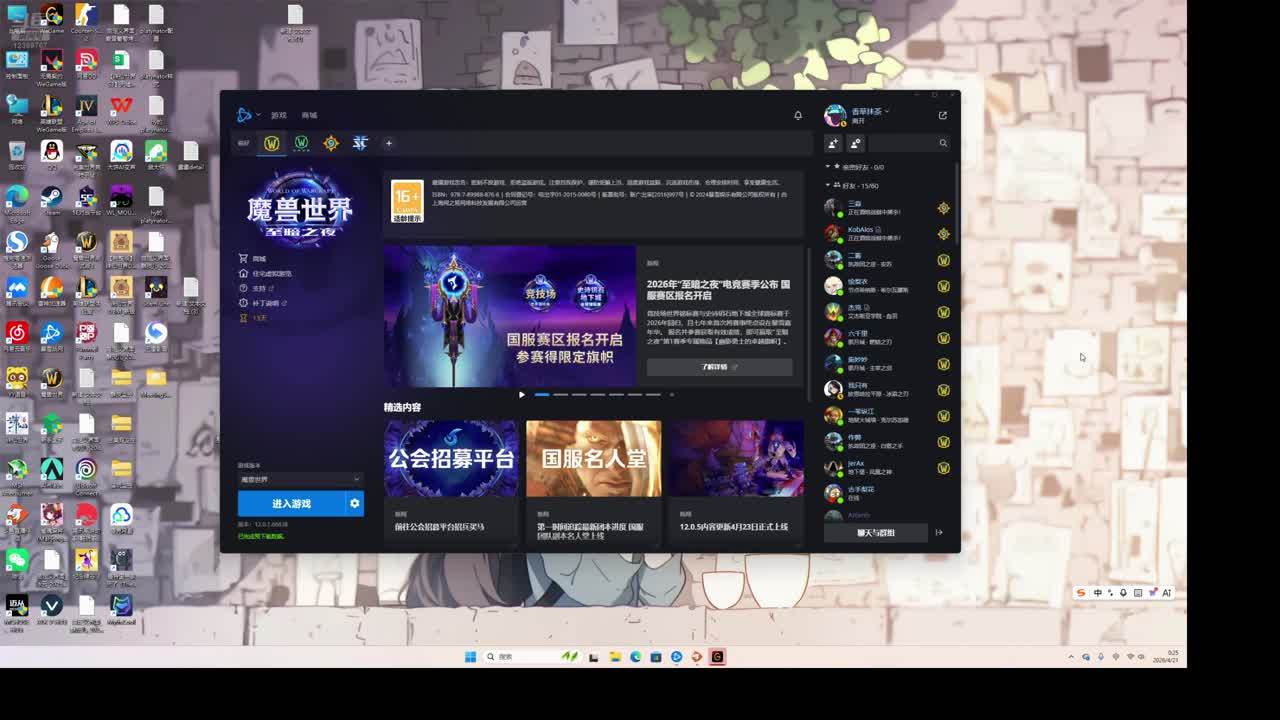
Task: Open the Battle.net logo dropdown menu
Action: (247, 115)
